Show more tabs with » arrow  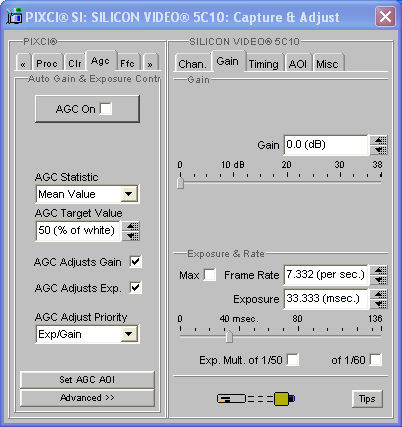[150, 63]
